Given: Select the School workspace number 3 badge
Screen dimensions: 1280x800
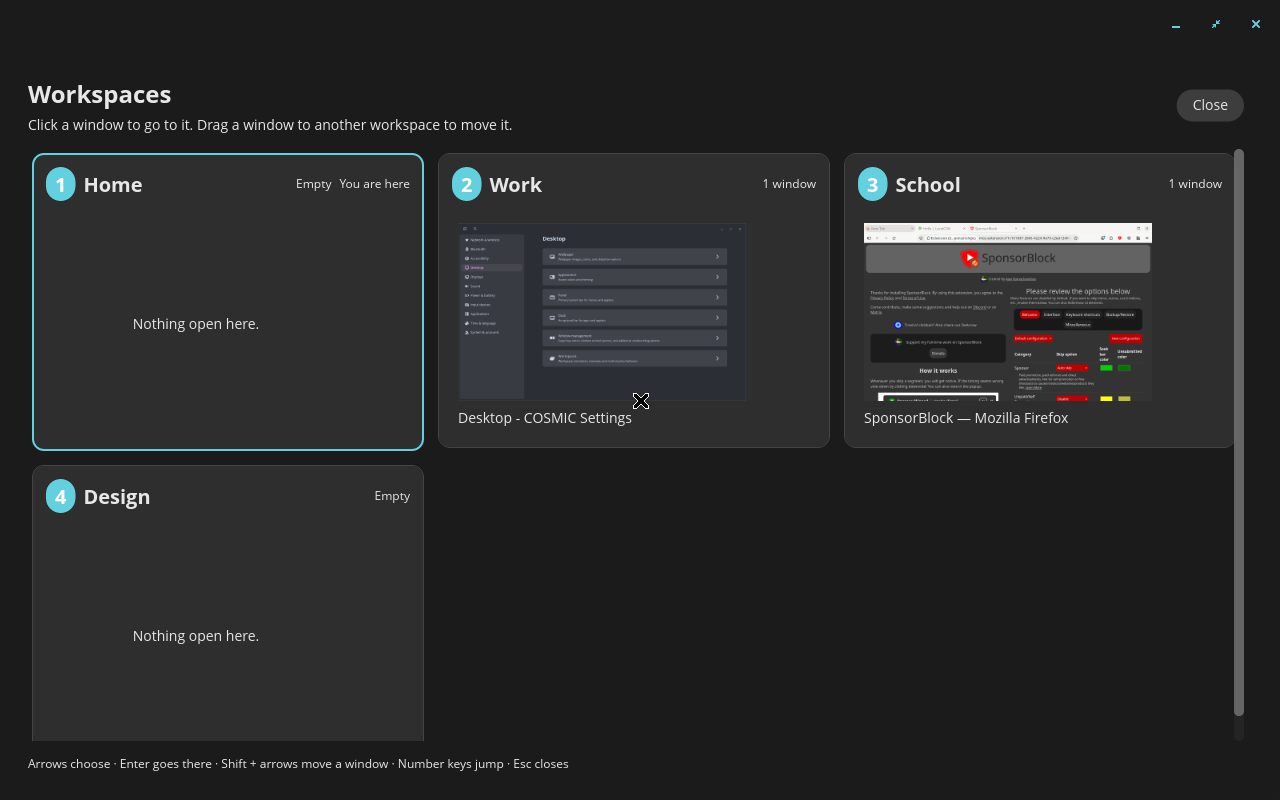Looking at the screenshot, I should pyautogui.click(x=873, y=184).
